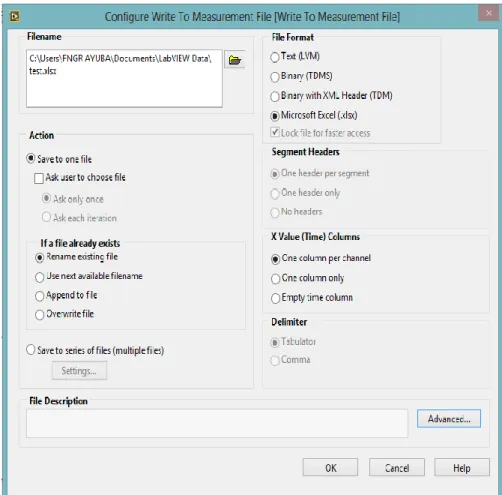Click inside the Filename path field
Viewport: 502px width, 495px height.
tap(124, 79)
